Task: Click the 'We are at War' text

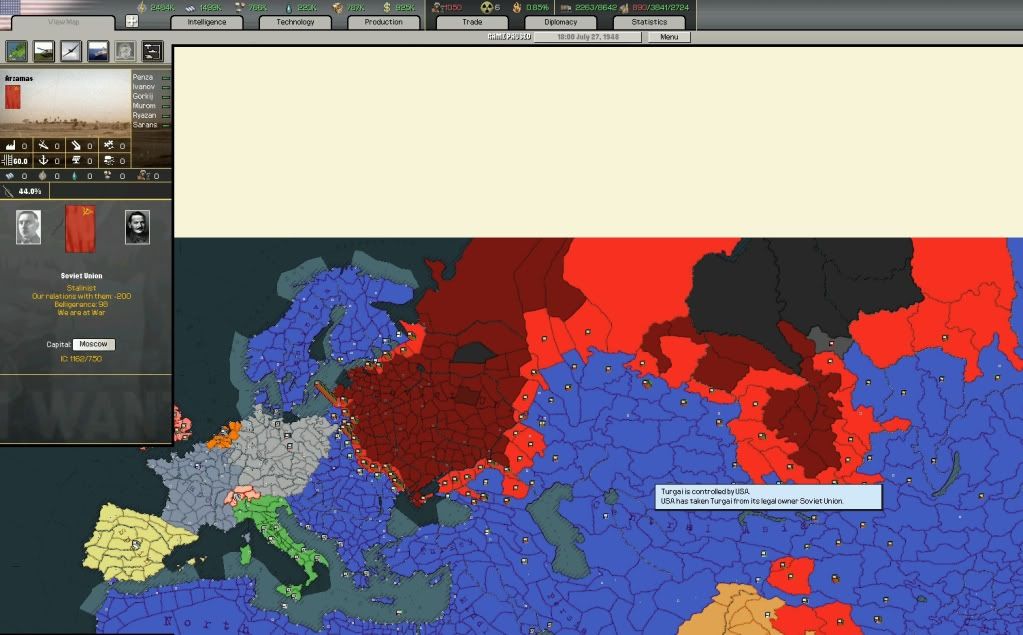Action: coord(82,313)
